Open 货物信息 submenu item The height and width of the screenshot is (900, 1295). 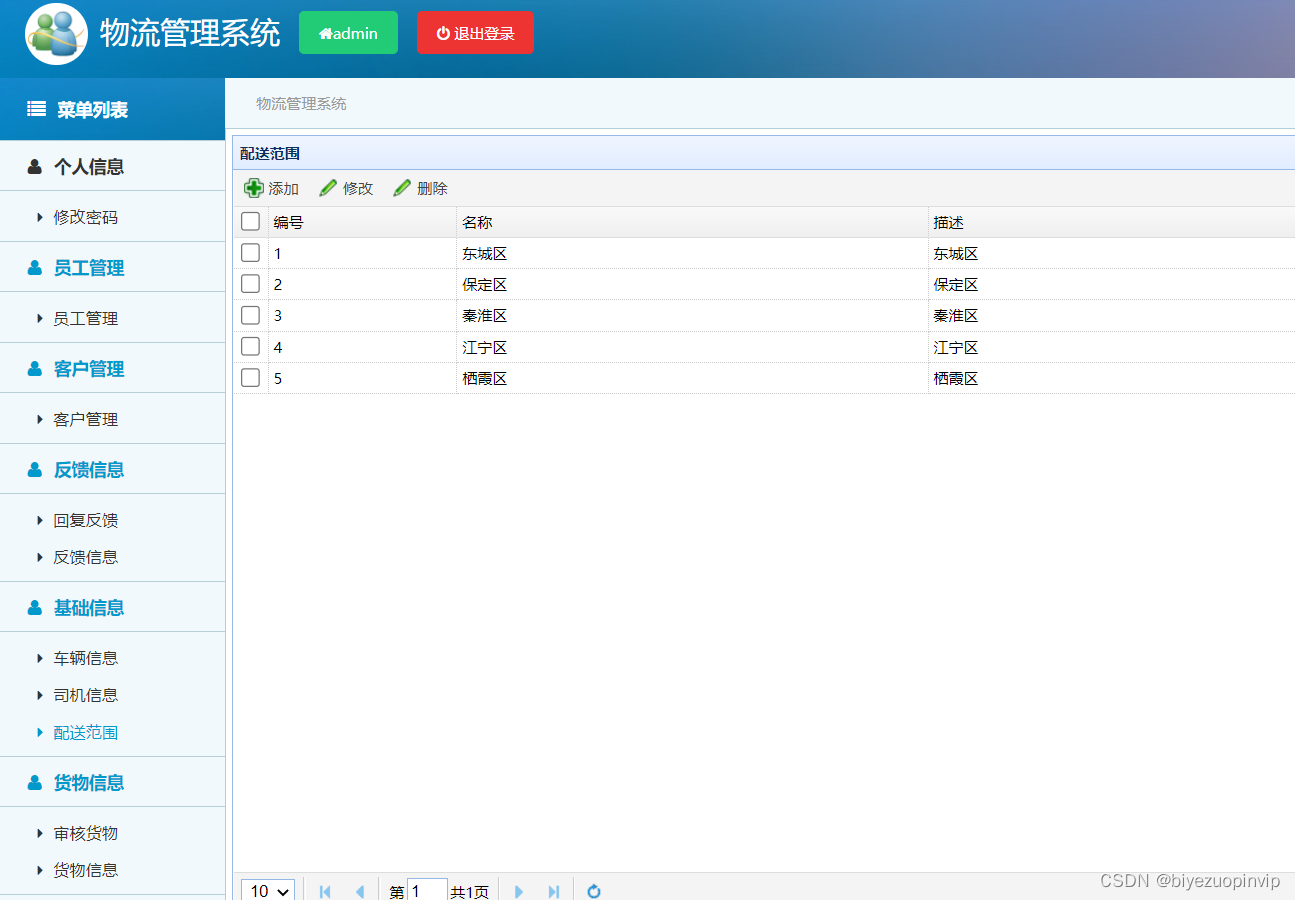[x=86, y=870]
